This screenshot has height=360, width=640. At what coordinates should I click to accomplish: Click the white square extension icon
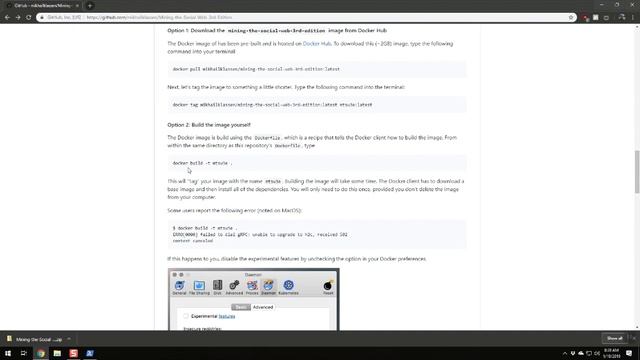(x=596, y=18)
